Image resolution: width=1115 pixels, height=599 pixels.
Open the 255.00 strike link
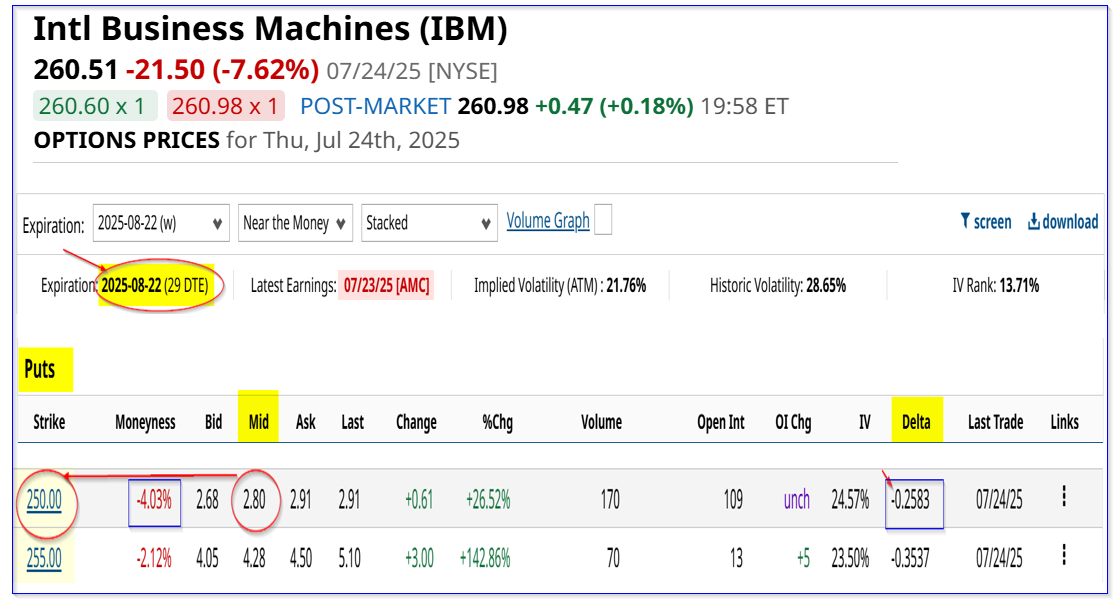(44, 558)
